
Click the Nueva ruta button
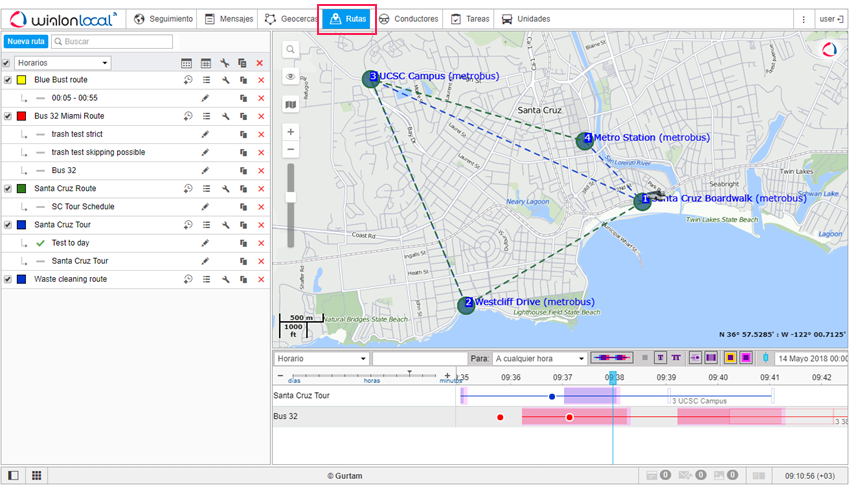tap(25, 42)
